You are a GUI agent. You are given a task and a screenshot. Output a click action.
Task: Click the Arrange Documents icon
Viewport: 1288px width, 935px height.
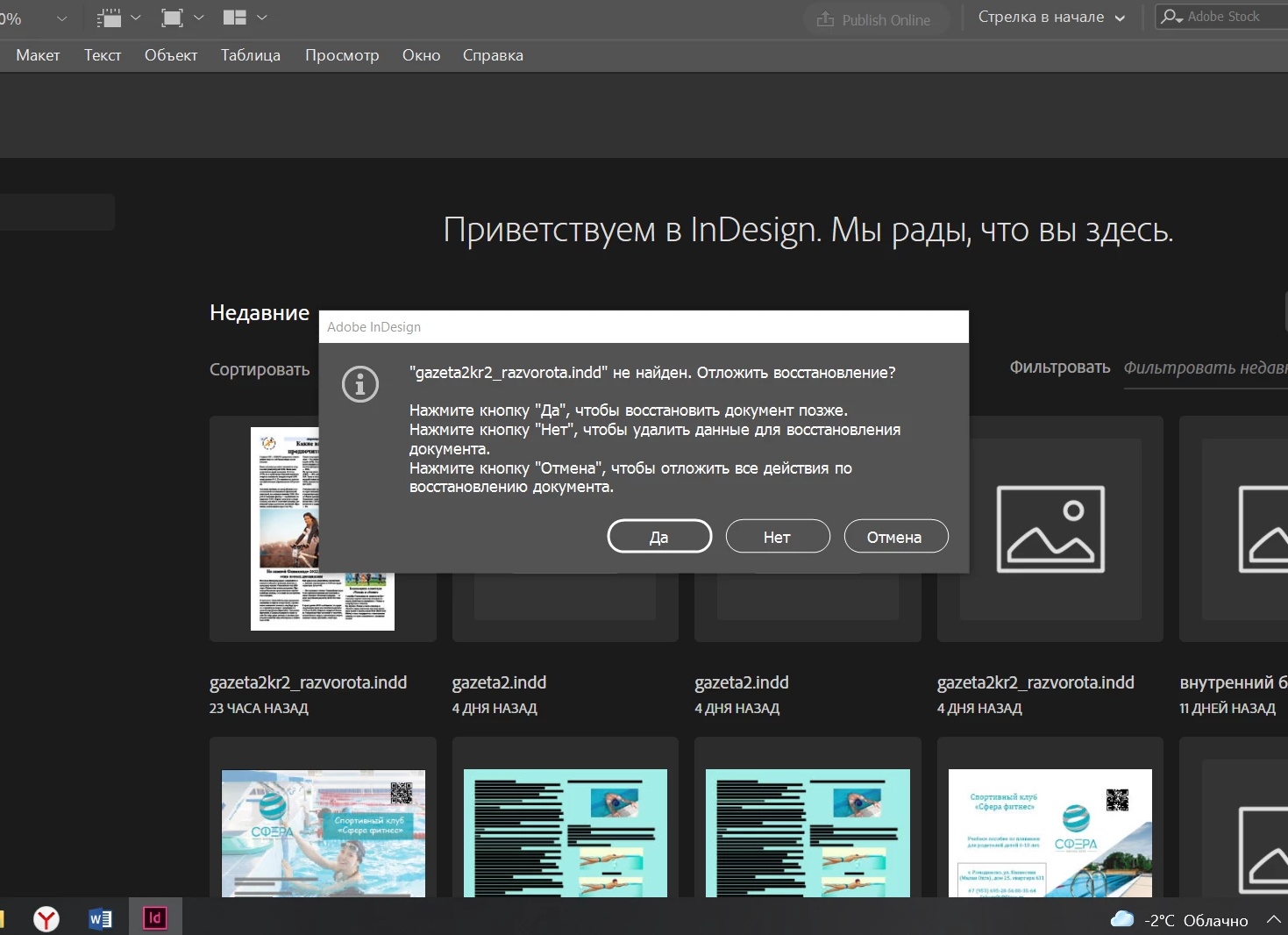tap(235, 18)
